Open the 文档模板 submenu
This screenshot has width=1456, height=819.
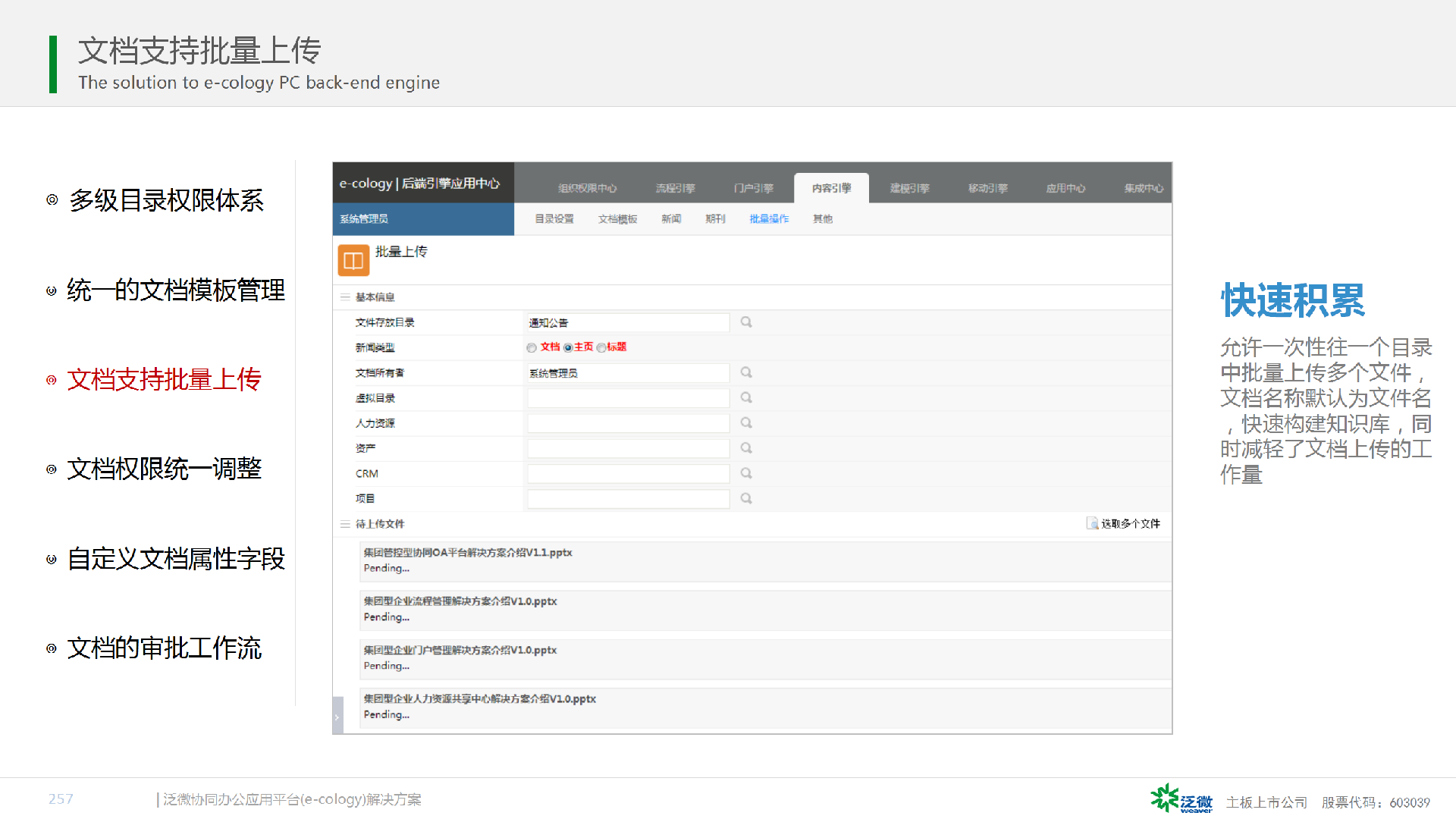(617, 219)
